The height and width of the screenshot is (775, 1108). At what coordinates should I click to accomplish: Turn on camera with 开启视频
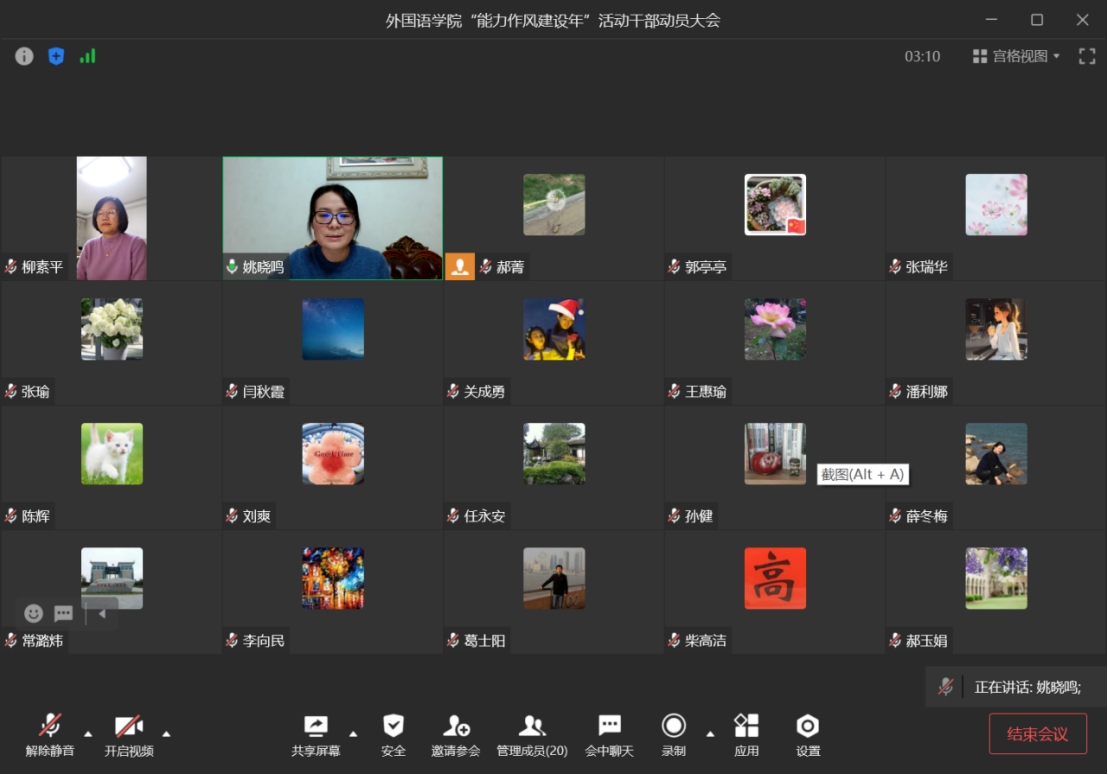(129, 733)
